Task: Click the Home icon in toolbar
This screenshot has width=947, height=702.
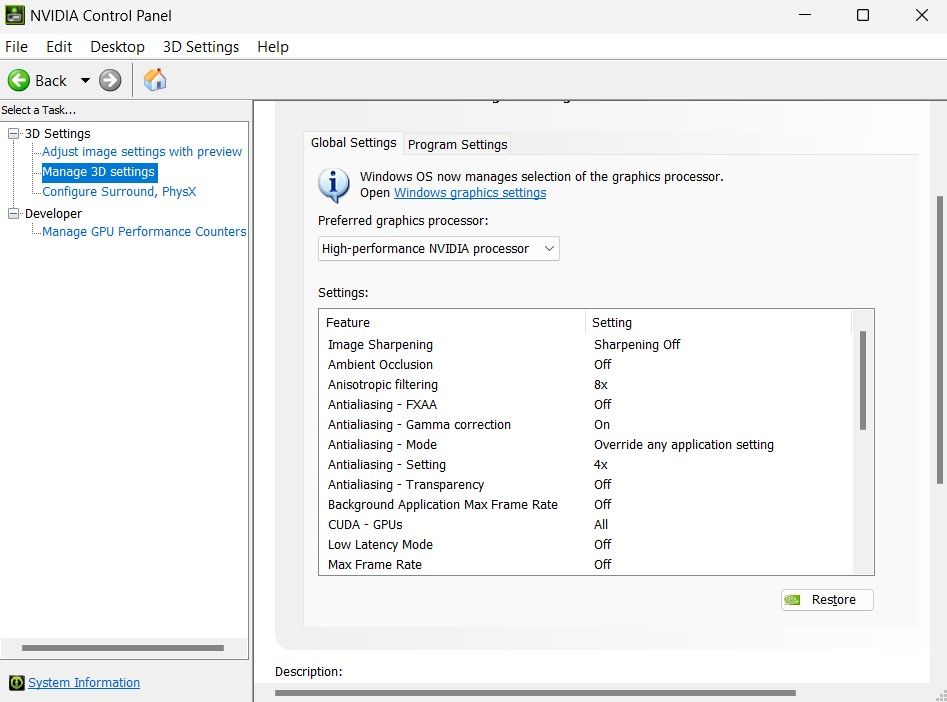Action: [155, 81]
